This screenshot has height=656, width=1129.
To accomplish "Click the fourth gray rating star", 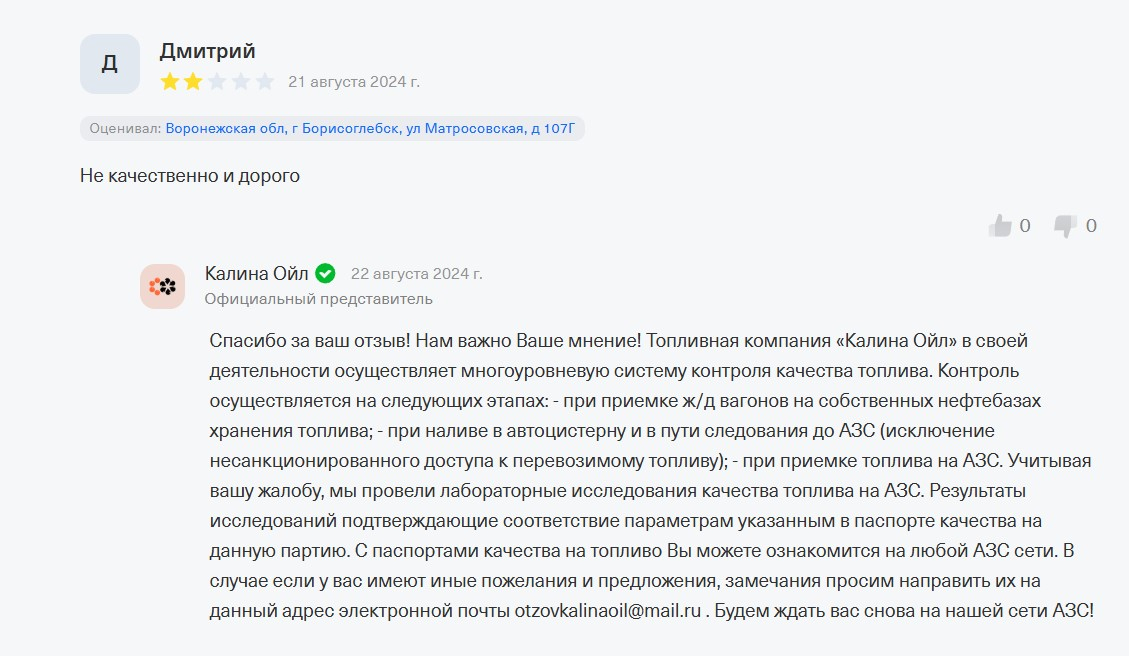I will [241, 82].
